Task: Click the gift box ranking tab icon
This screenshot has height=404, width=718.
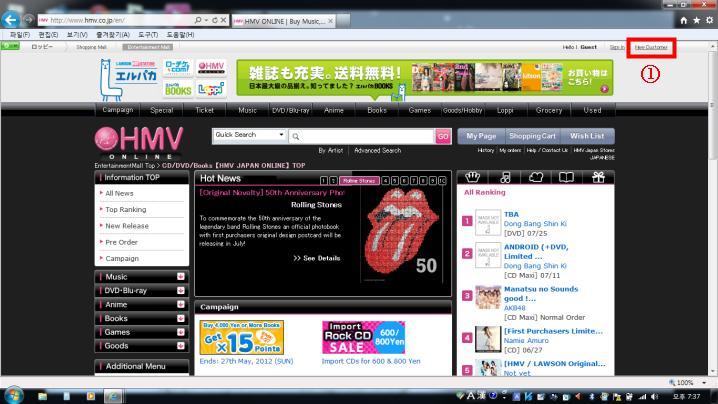Action: (x=597, y=177)
